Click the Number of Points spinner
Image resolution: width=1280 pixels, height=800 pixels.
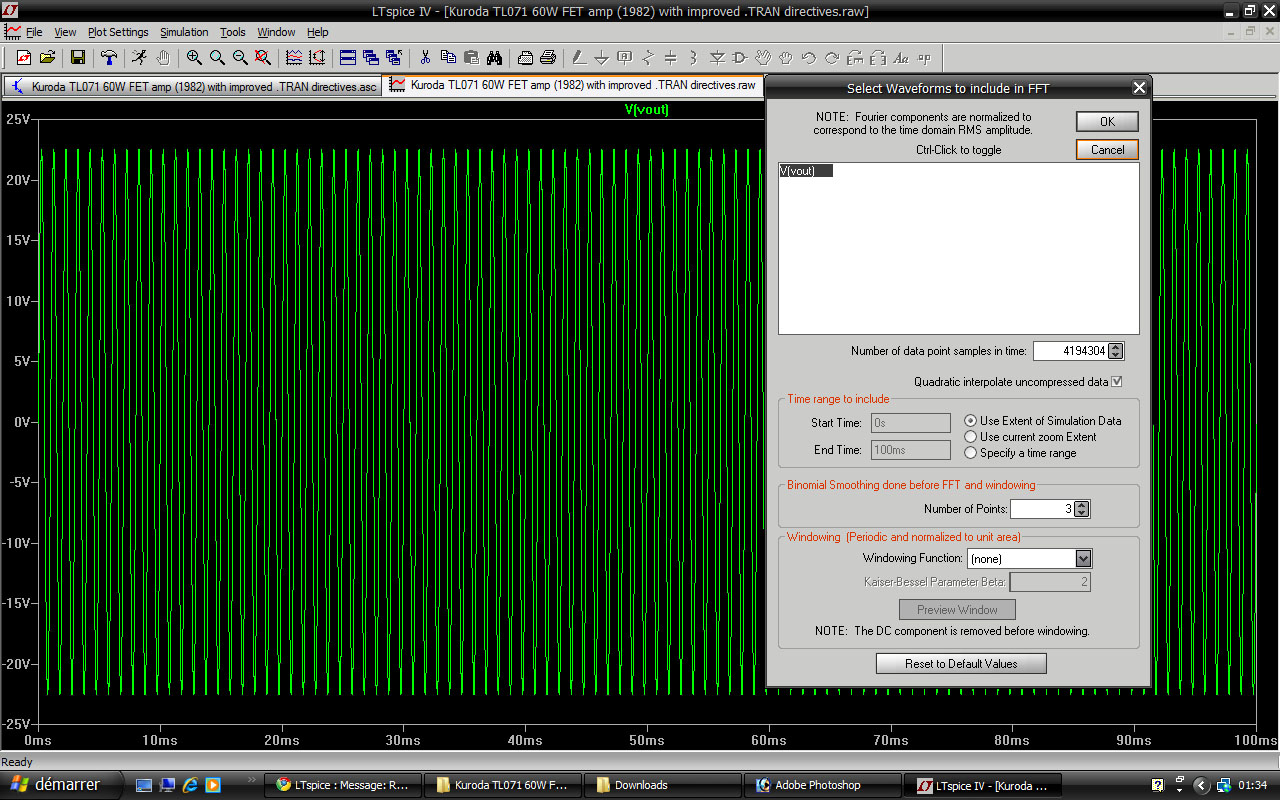pos(1082,509)
